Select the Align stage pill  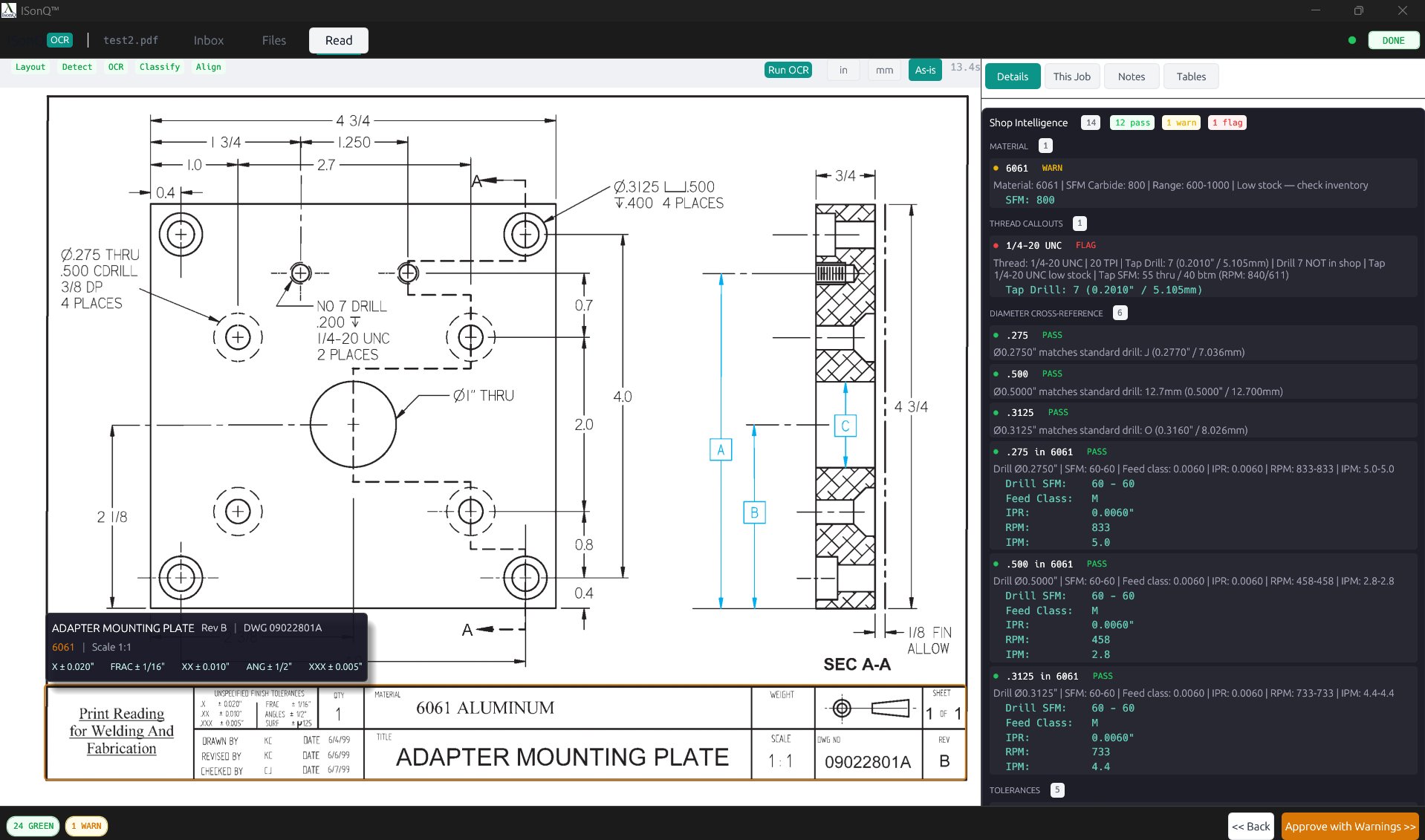tap(208, 67)
